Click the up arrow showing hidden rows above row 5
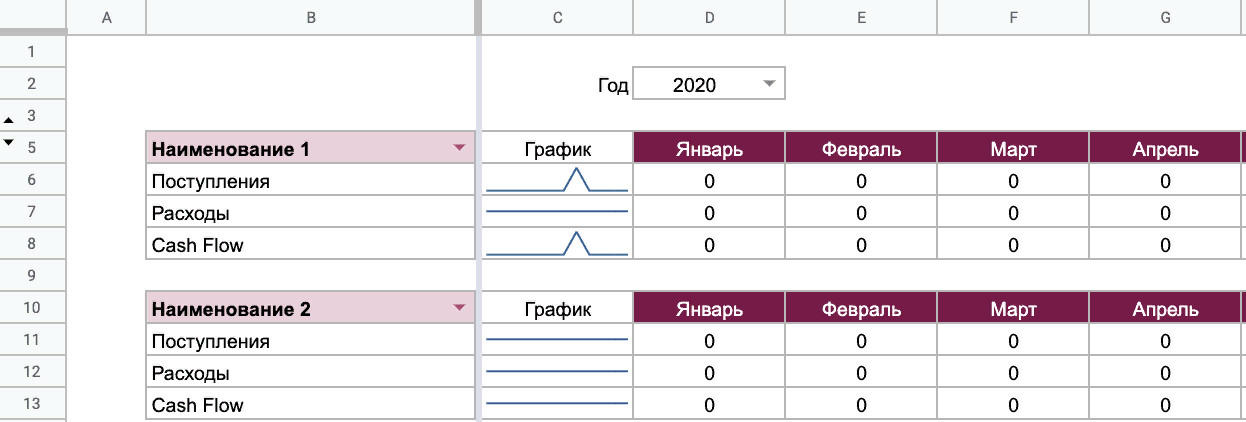The height and width of the screenshot is (422, 1246). [9, 119]
